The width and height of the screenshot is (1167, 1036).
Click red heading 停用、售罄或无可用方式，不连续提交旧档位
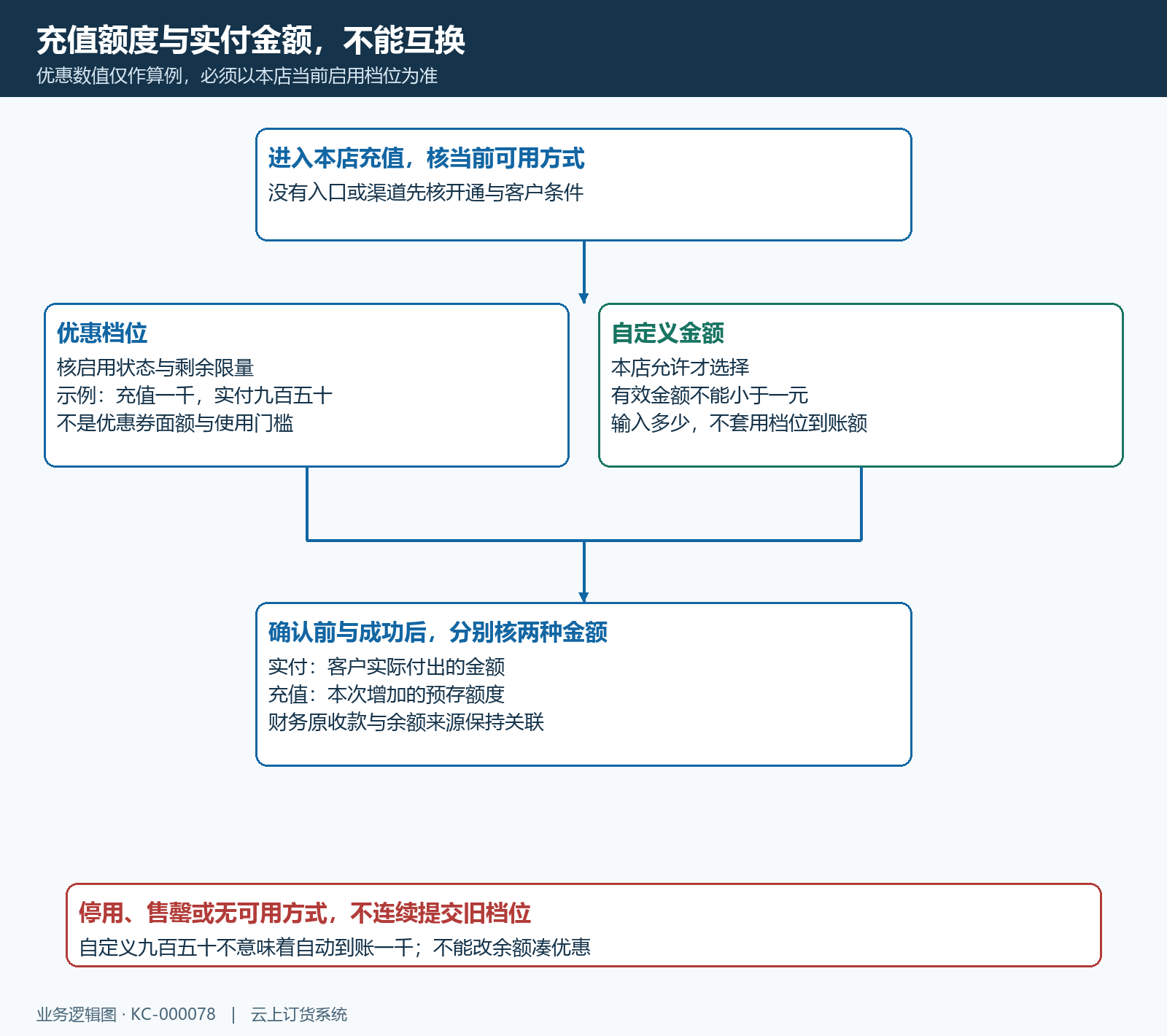point(305,913)
